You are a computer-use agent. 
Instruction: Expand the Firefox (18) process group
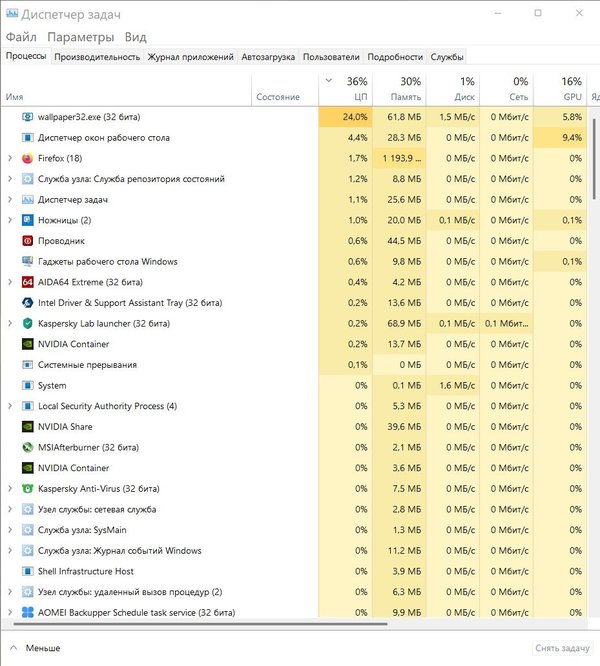point(9,158)
